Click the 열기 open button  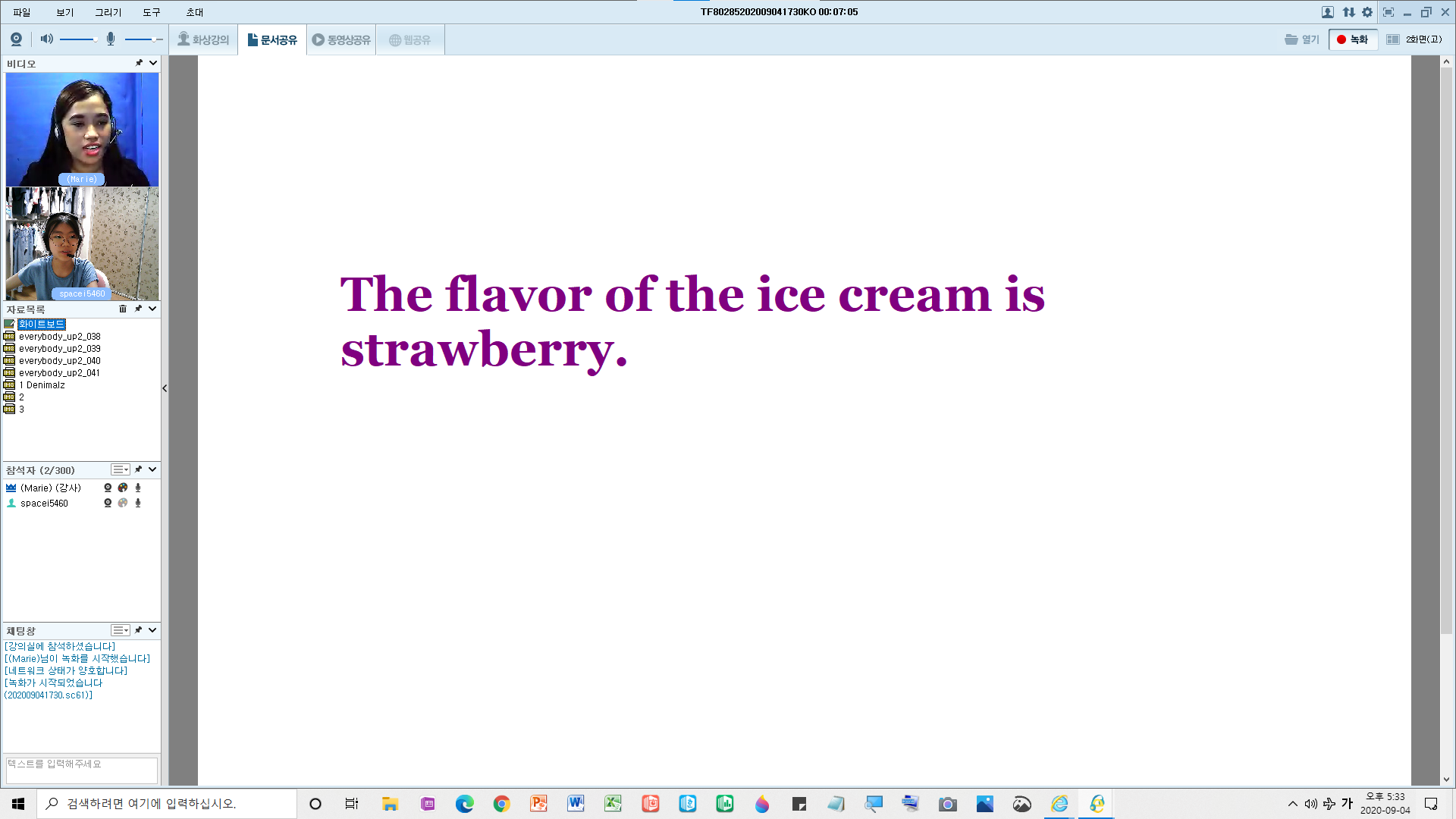pyautogui.click(x=1302, y=39)
